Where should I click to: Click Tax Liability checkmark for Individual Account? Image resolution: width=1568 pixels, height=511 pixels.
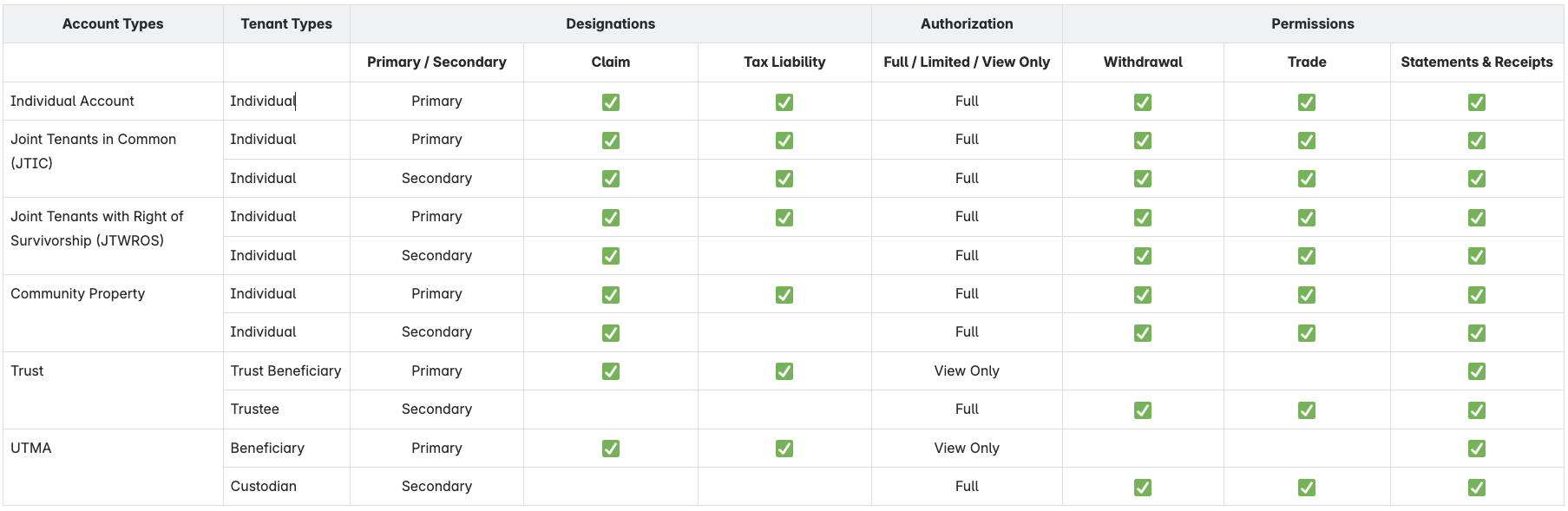(784, 102)
